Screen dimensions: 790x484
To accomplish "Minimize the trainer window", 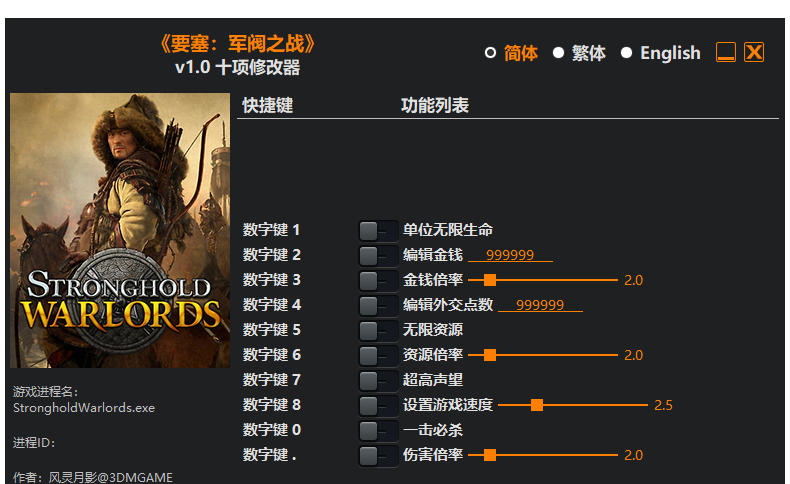I will pos(726,52).
